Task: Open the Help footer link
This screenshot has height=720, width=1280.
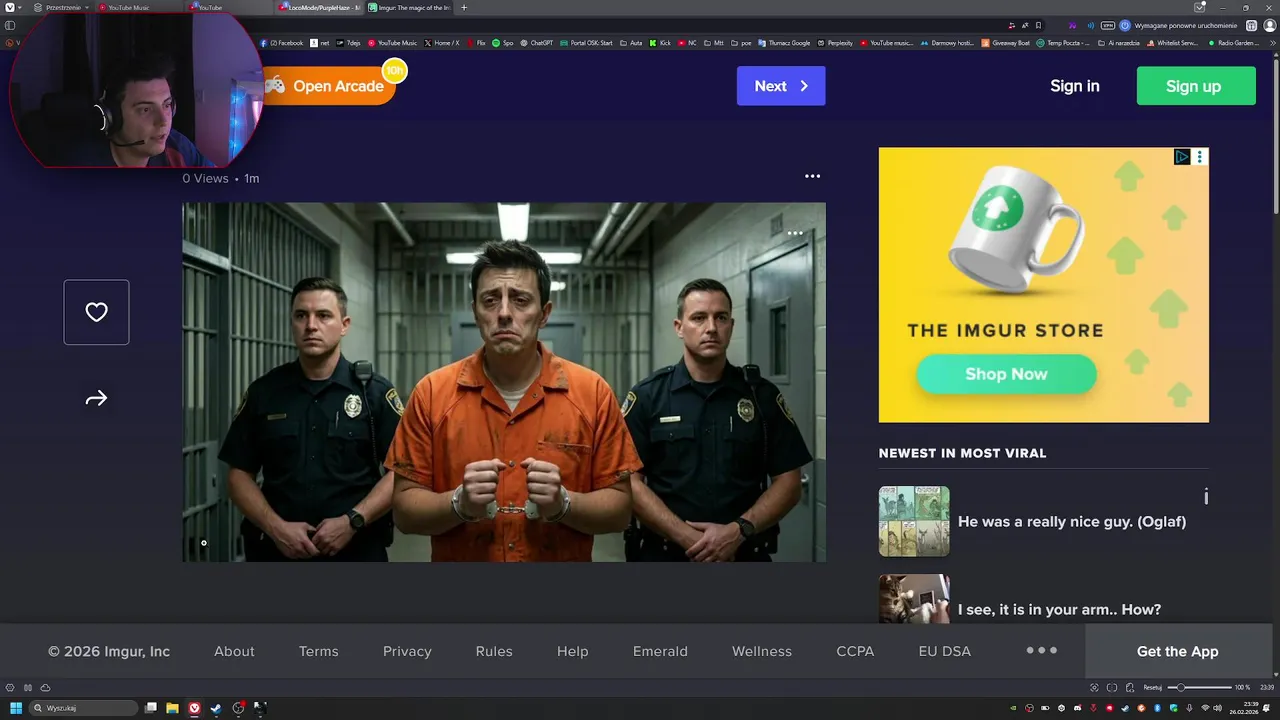Action: [x=572, y=651]
